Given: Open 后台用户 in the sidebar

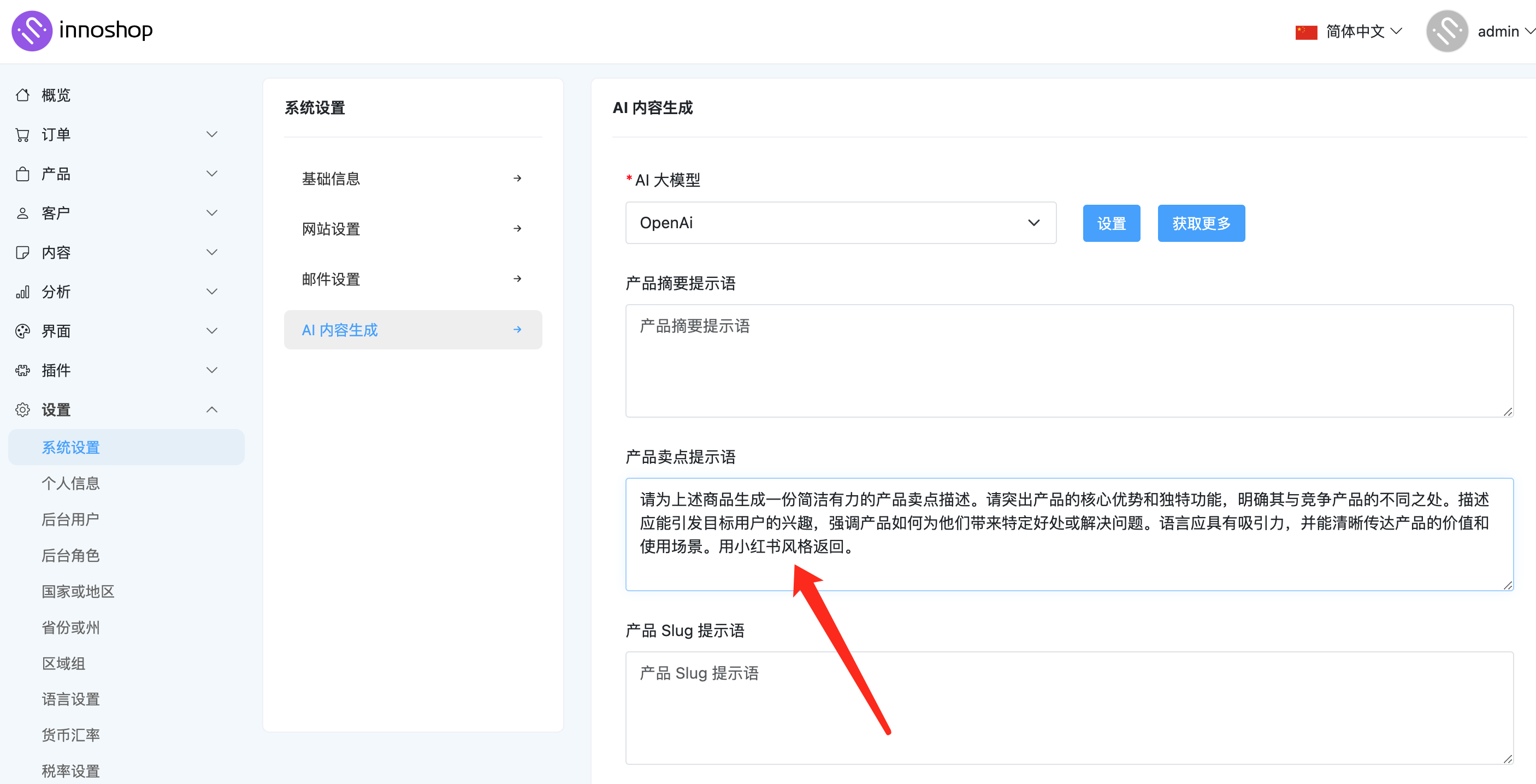Looking at the screenshot, I should pos(70,519).
